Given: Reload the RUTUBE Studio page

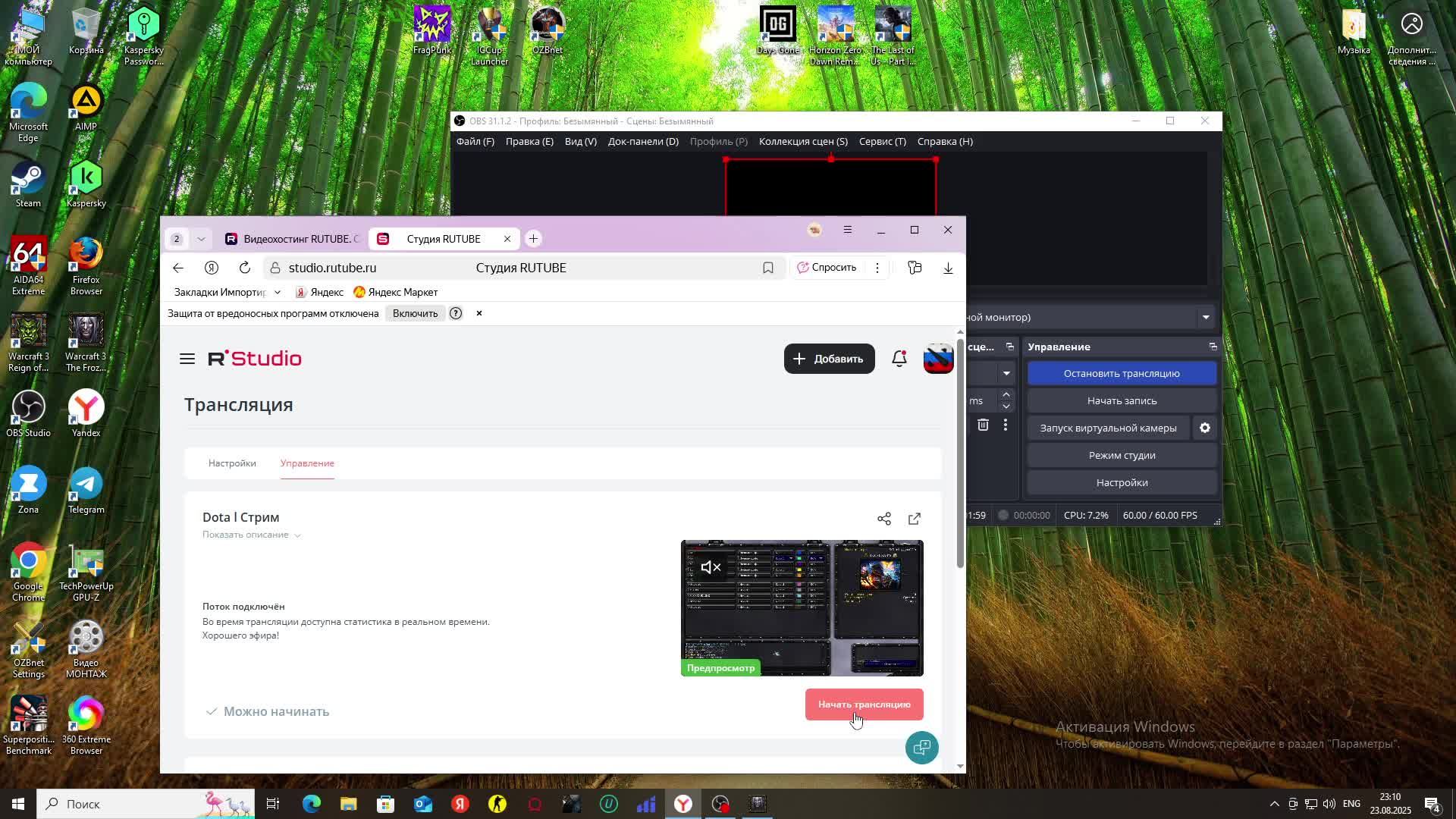Looking at the screenshot, I should (244, 268).
